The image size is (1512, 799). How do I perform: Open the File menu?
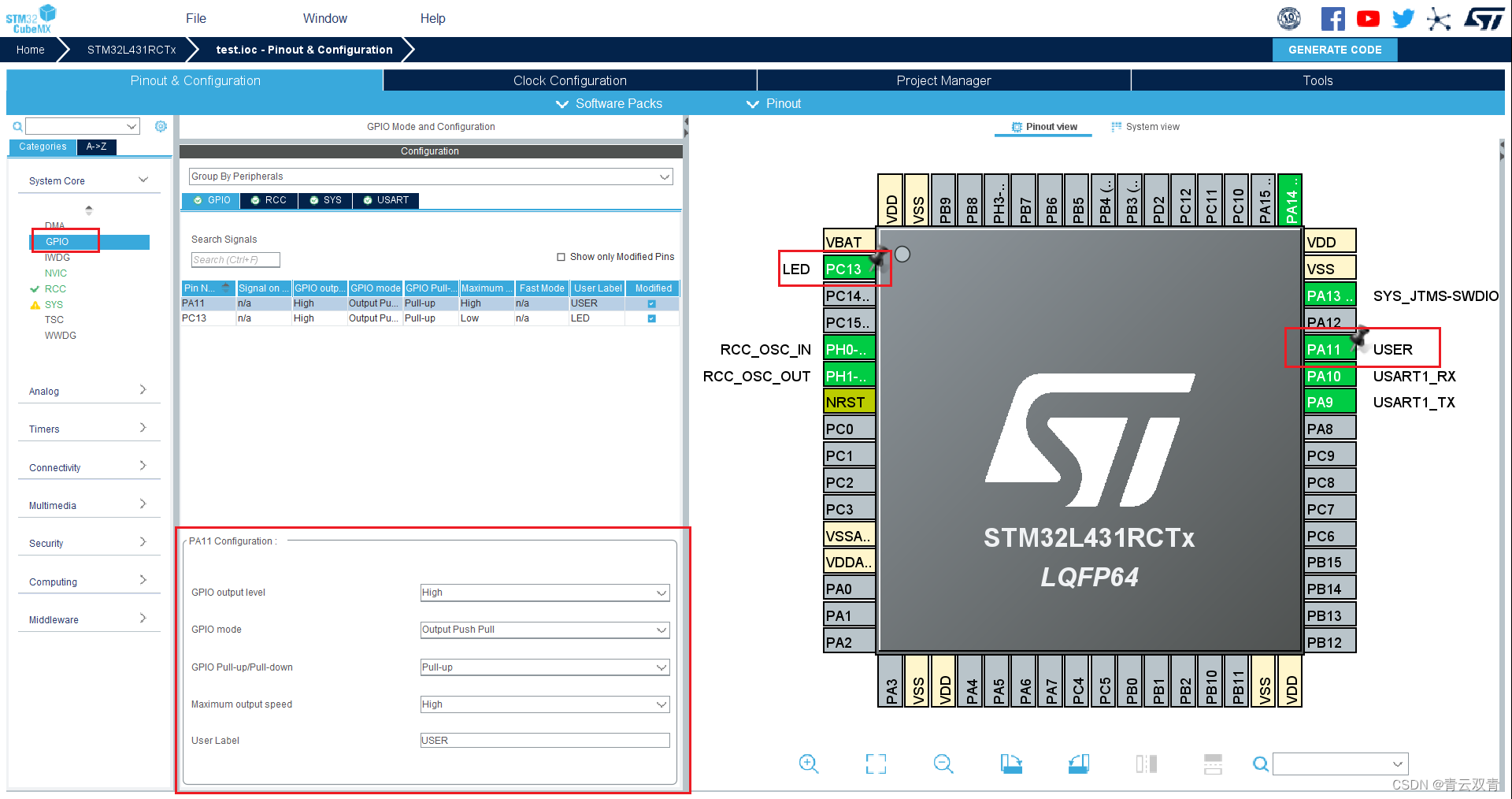click(x=196, y=18)
